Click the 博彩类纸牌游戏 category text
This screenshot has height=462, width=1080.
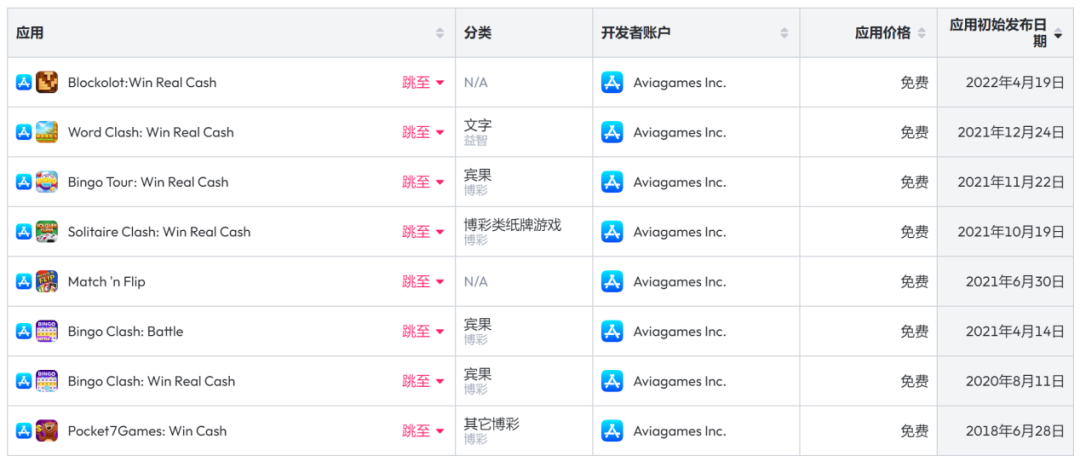(512, 224)
